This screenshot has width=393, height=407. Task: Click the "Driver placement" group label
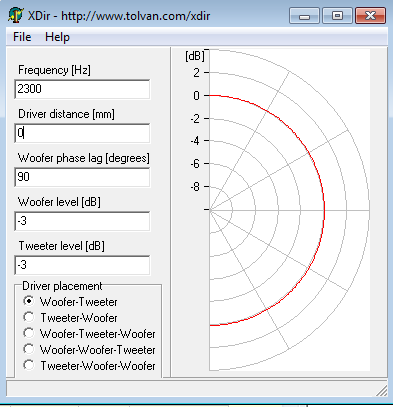[x=62, y=286]
